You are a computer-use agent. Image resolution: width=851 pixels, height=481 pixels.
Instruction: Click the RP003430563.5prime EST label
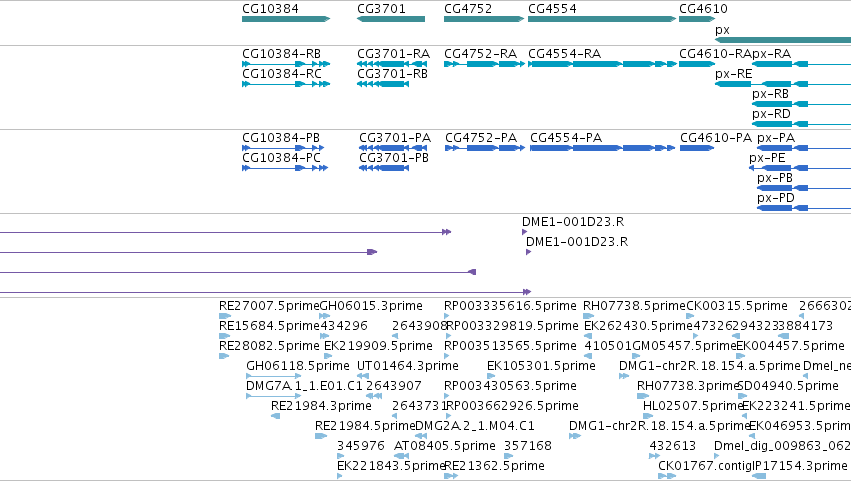pos(510,387)
